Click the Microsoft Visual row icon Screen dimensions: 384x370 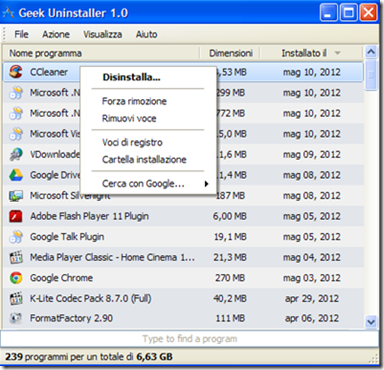16,134
